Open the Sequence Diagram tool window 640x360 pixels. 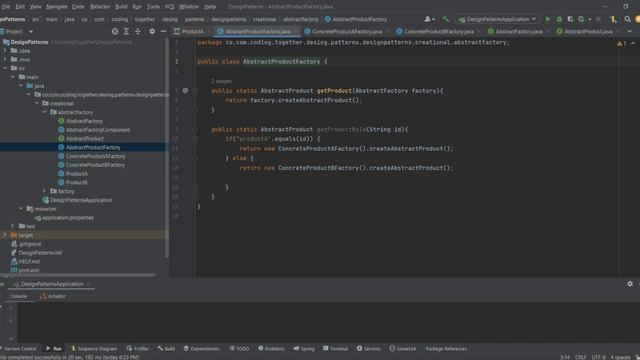click(94, 349)
